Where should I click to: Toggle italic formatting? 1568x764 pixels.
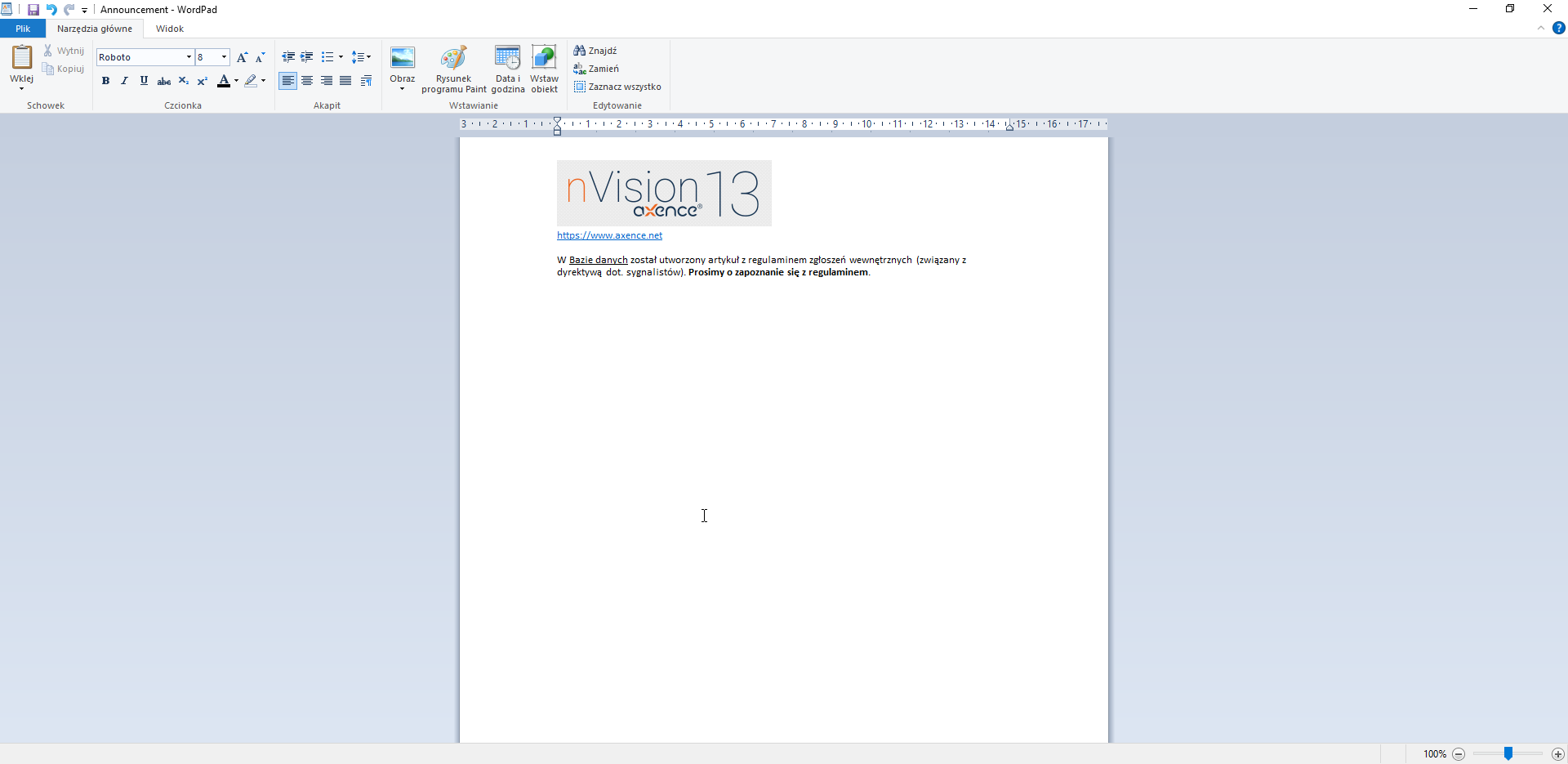click(125, 80)
